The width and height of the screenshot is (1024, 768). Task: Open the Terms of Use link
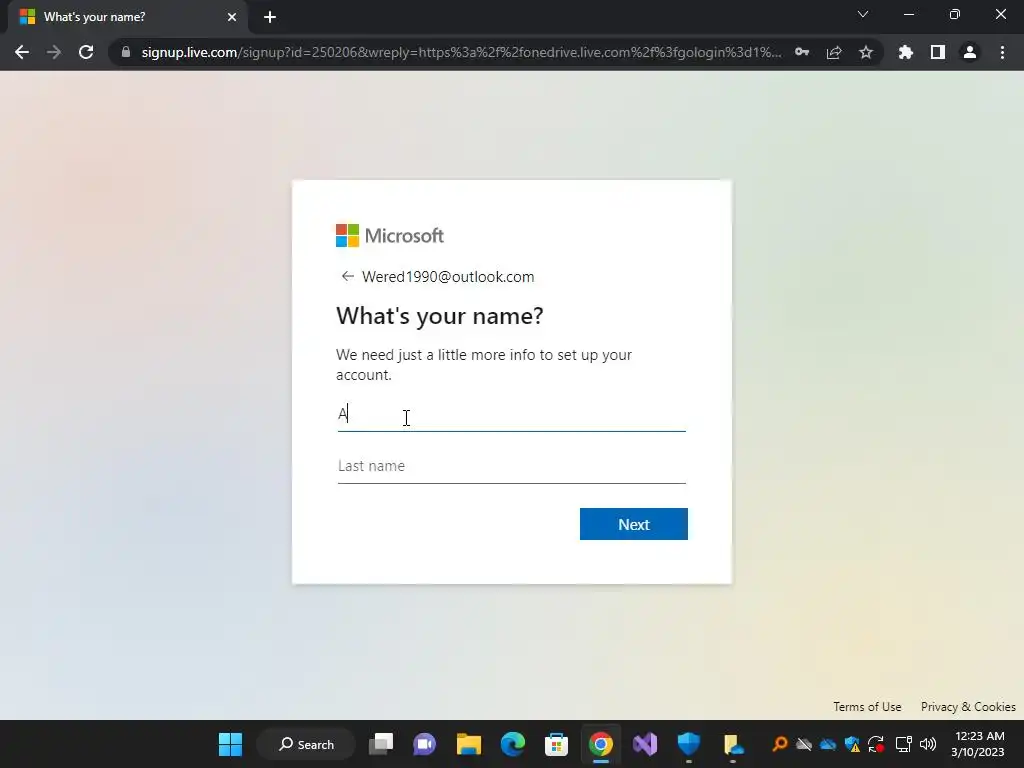pyautogui.click(x=867, y=707)
